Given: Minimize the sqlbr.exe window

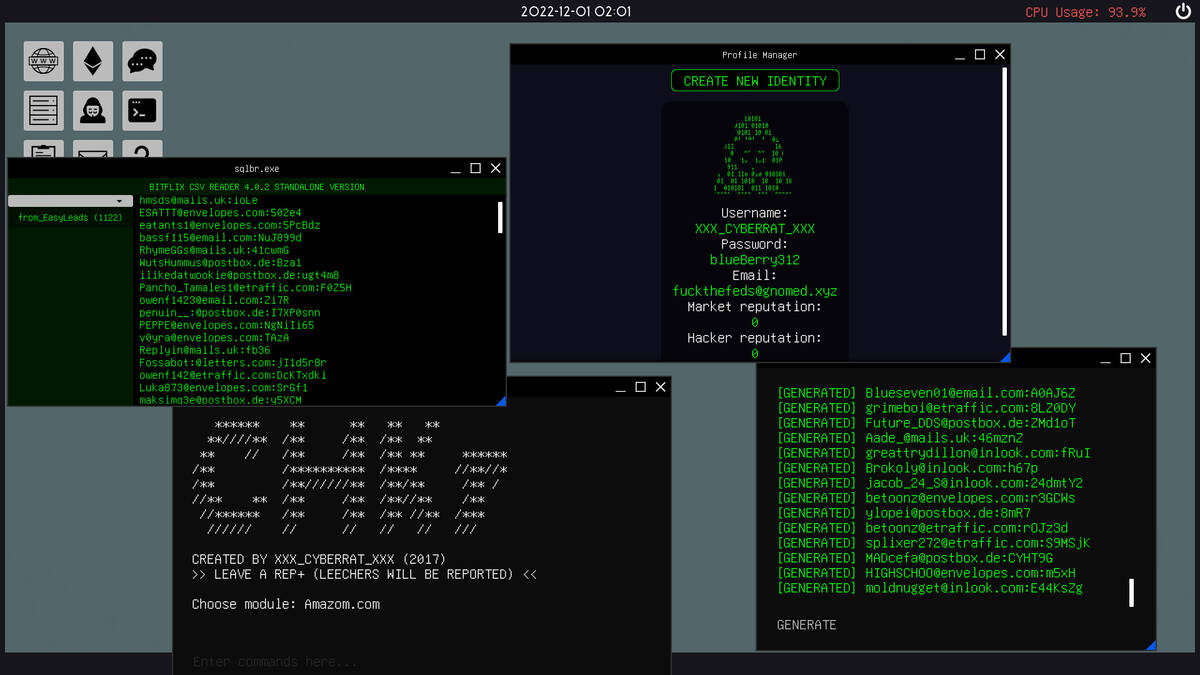Looking at the screenshot, I should click(456, 168).
